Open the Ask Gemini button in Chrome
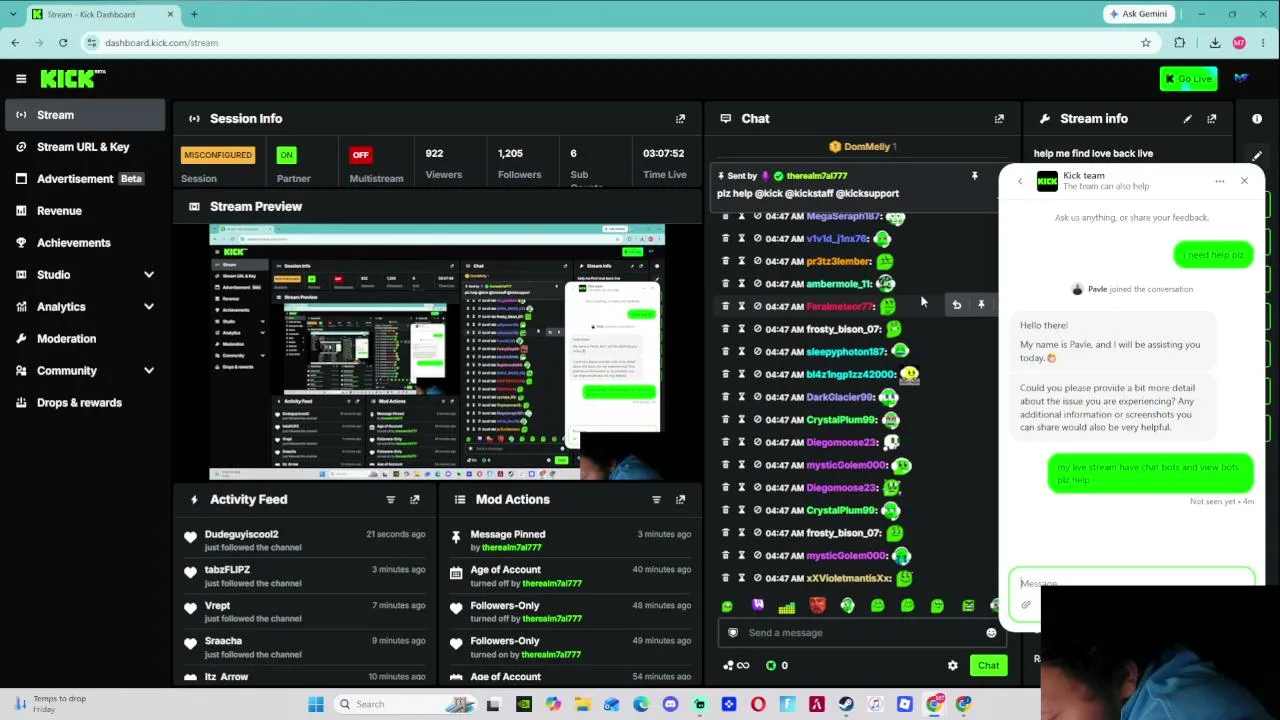This screenshot has height=720, width=1280. click(1137, 14)
